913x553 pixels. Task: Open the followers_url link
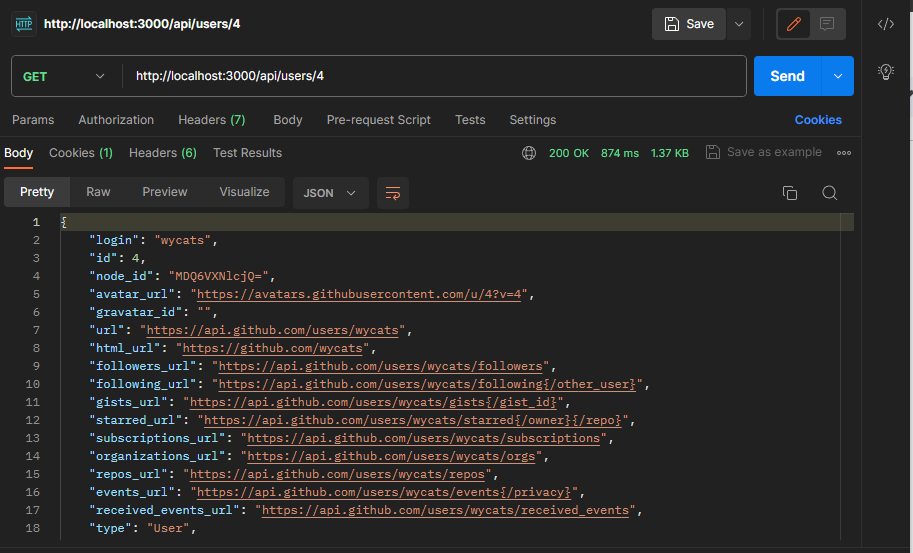(x=381, y=366)
